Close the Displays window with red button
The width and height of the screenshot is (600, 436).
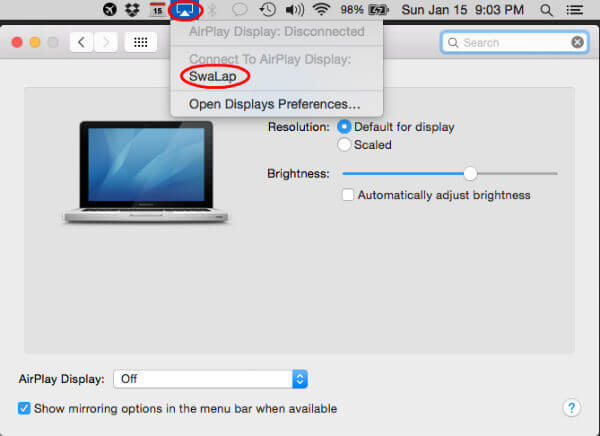(17, 42)
